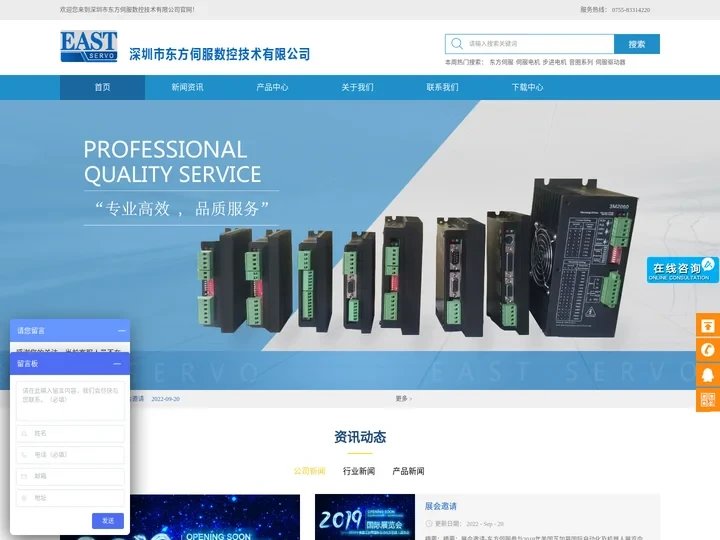This screenshot has width=720, height=540.
Task: Click the 电话 phone input field
Action: 70,455
